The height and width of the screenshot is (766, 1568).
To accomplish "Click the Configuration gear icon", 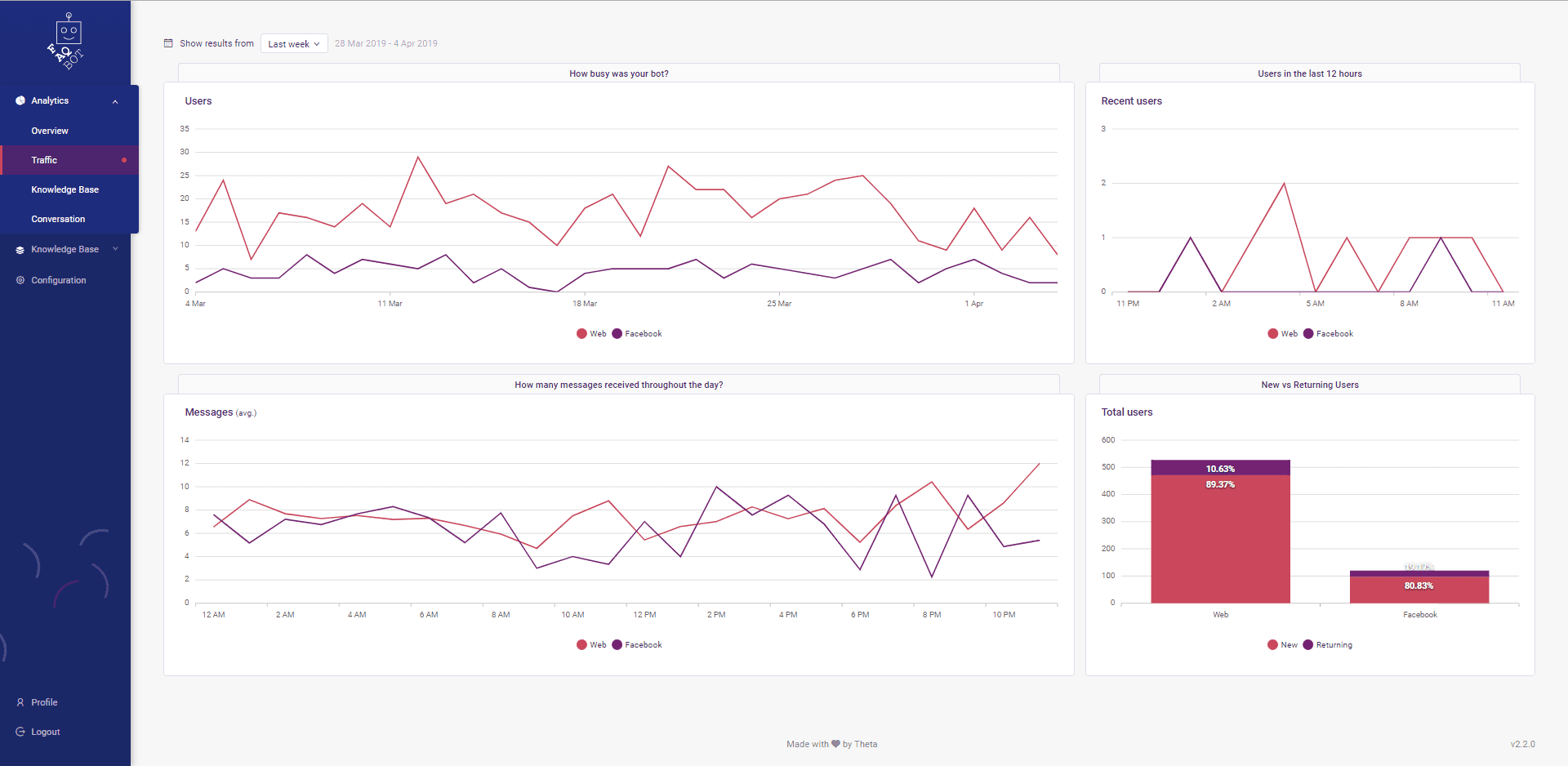I will click(x=20, y=280).
